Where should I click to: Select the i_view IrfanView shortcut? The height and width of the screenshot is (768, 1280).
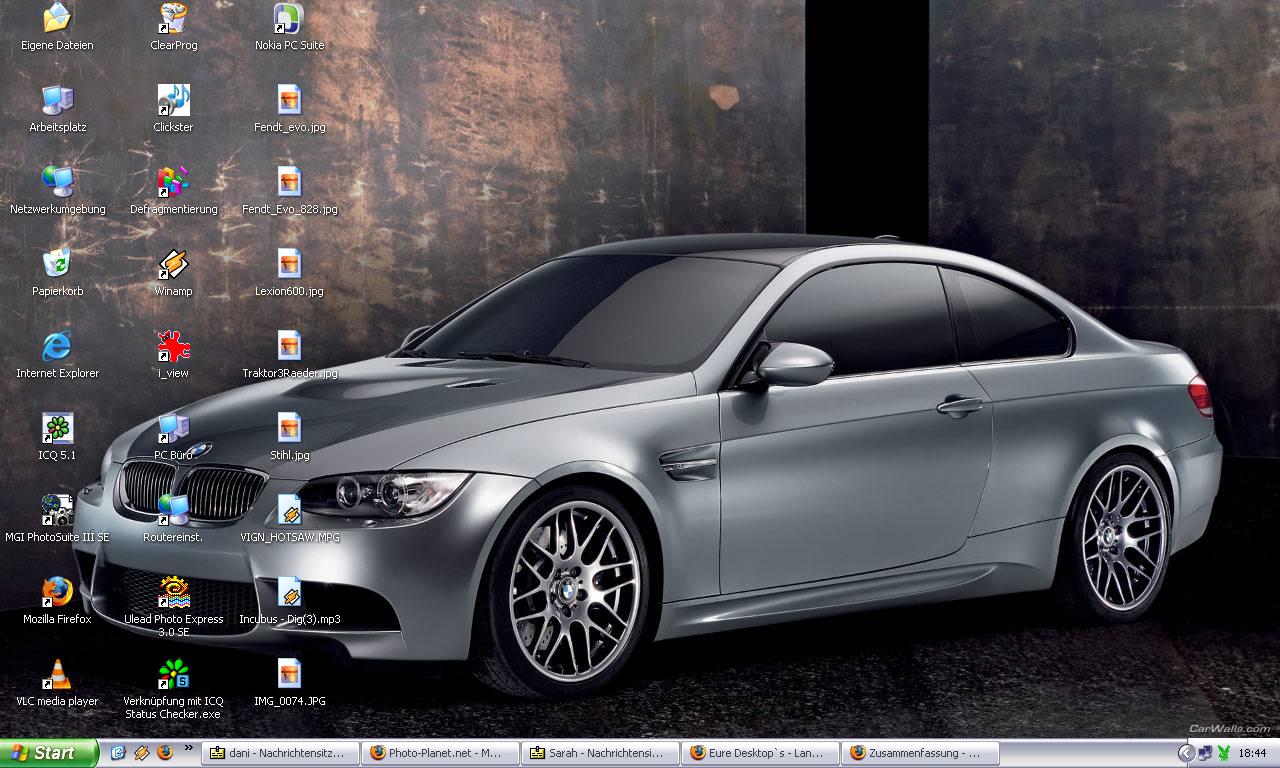click(173, 347)
